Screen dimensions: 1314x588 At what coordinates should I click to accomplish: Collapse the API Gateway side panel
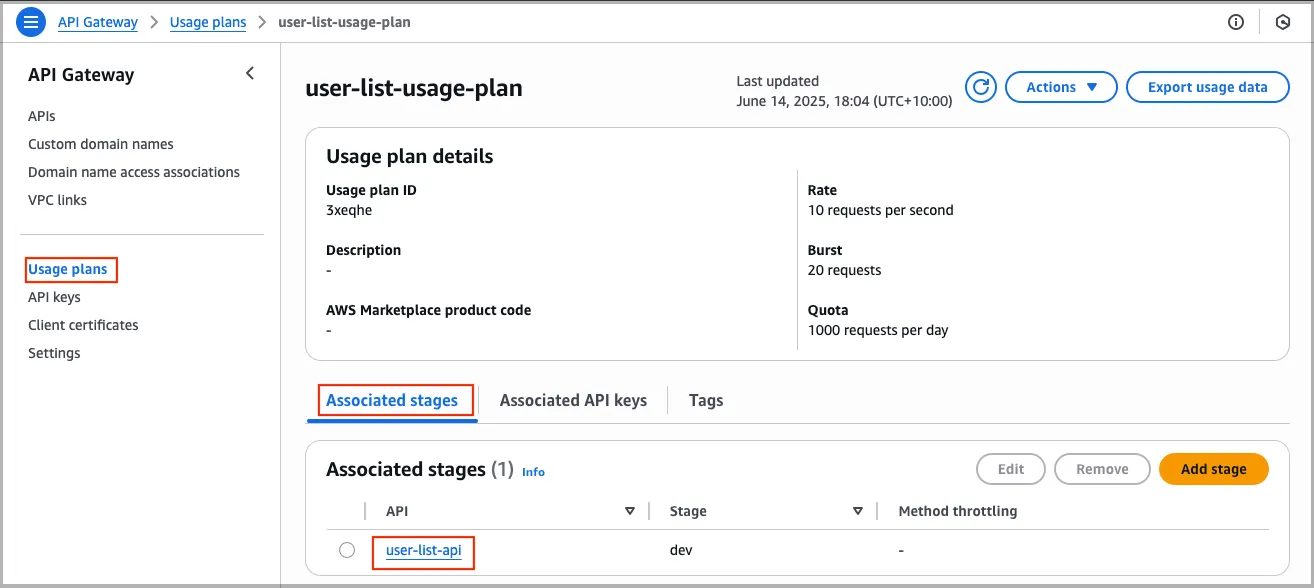point(250,73)
